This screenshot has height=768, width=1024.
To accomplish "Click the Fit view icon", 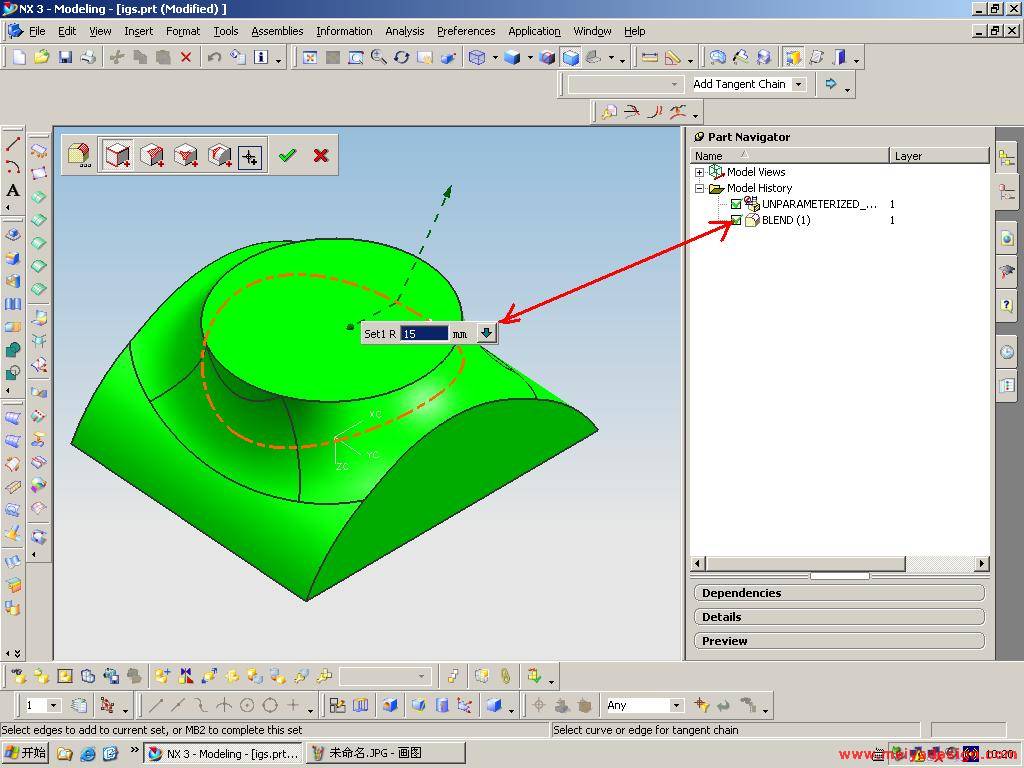I will click(x=310, y=58).
